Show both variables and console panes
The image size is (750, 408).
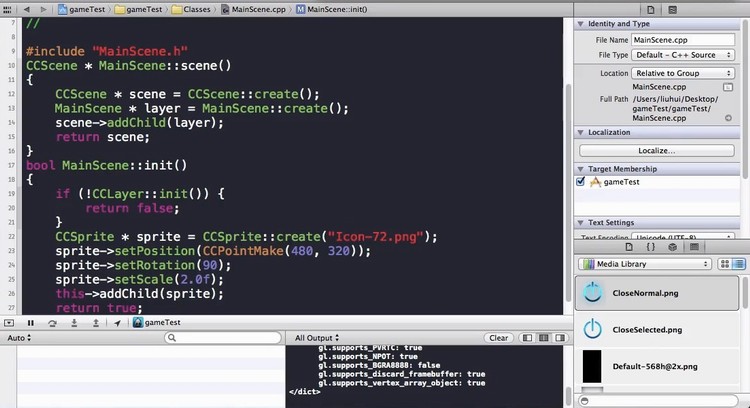pos(543,338)
